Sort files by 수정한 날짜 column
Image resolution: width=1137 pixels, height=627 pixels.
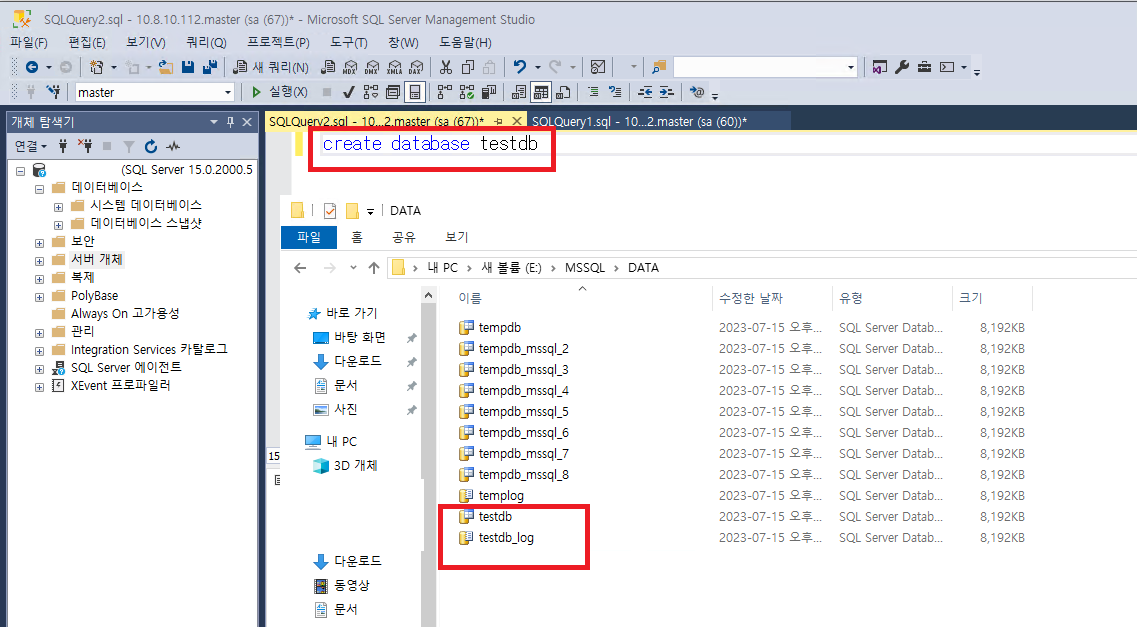[751, 298]
